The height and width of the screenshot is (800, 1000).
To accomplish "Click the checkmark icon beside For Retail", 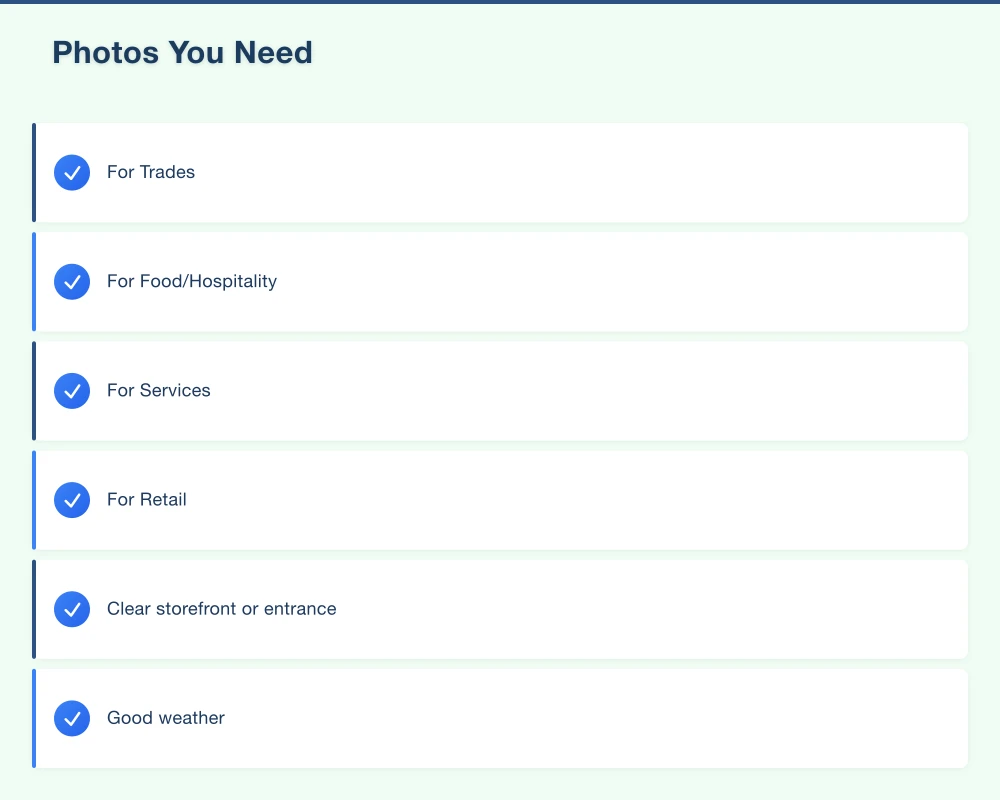I will 72,500.
